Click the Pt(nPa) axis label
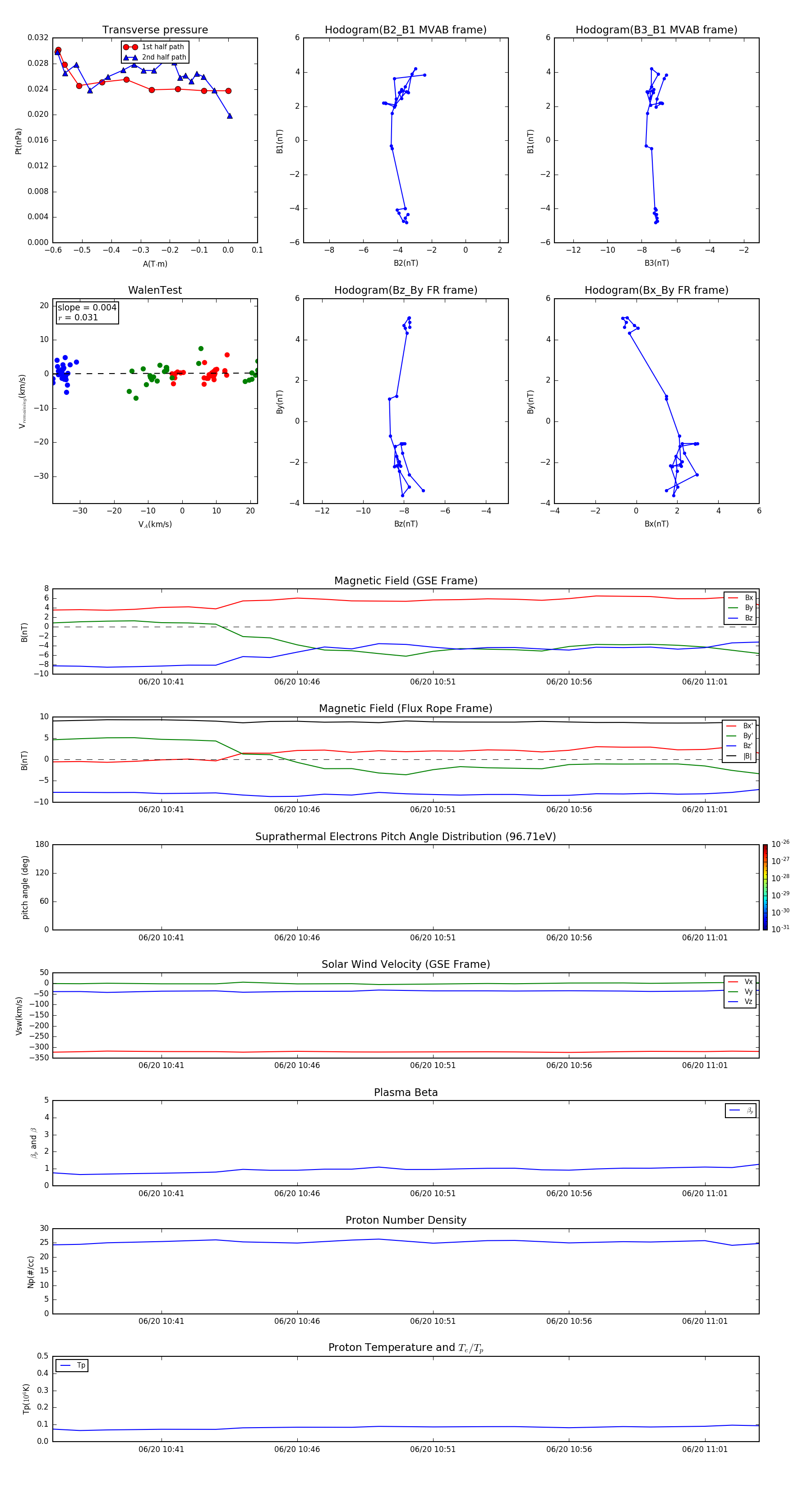 click(x=18, y=140)
